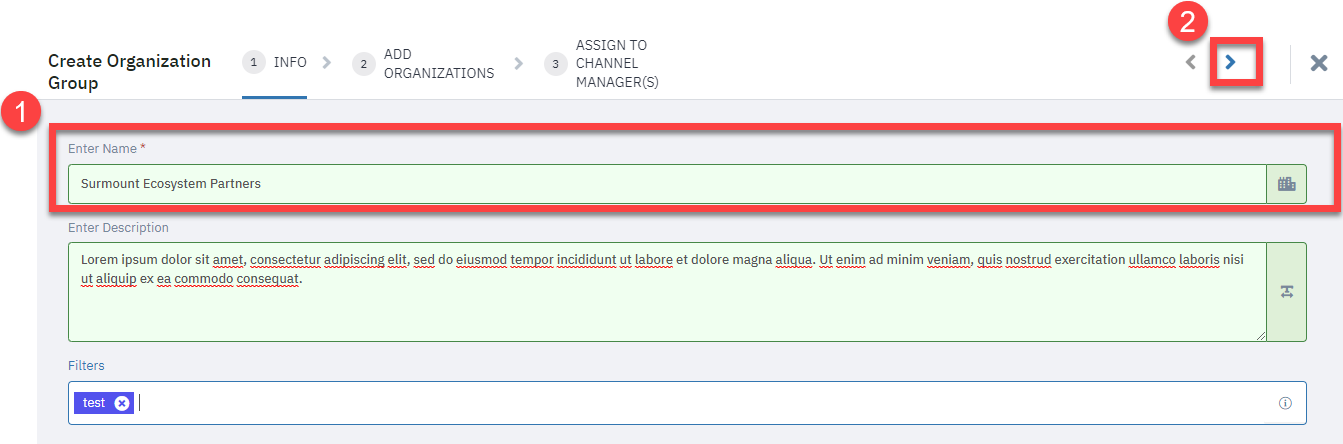Select the INFO step tab

tap(274, 63)
